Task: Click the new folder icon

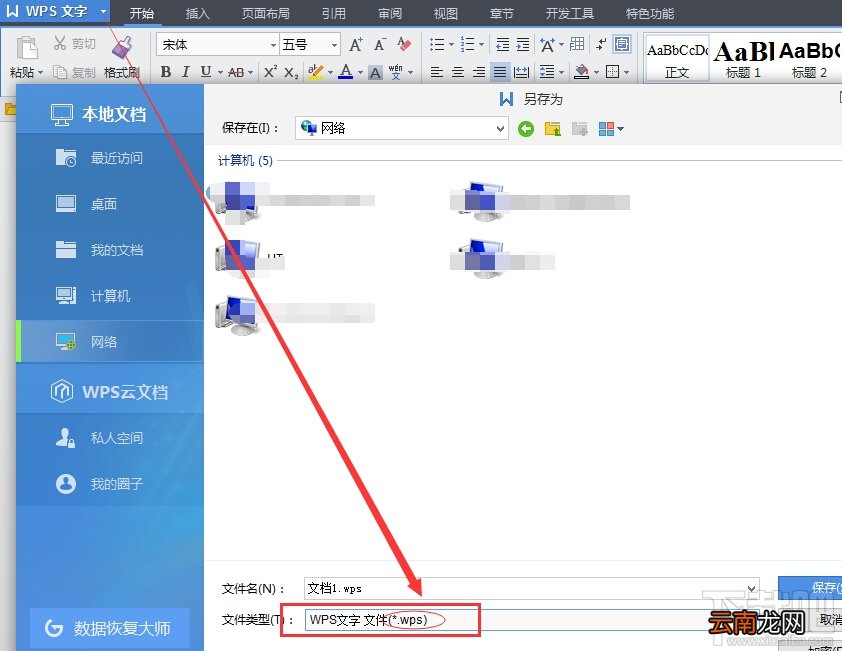Action: click(x=579, y=128)
